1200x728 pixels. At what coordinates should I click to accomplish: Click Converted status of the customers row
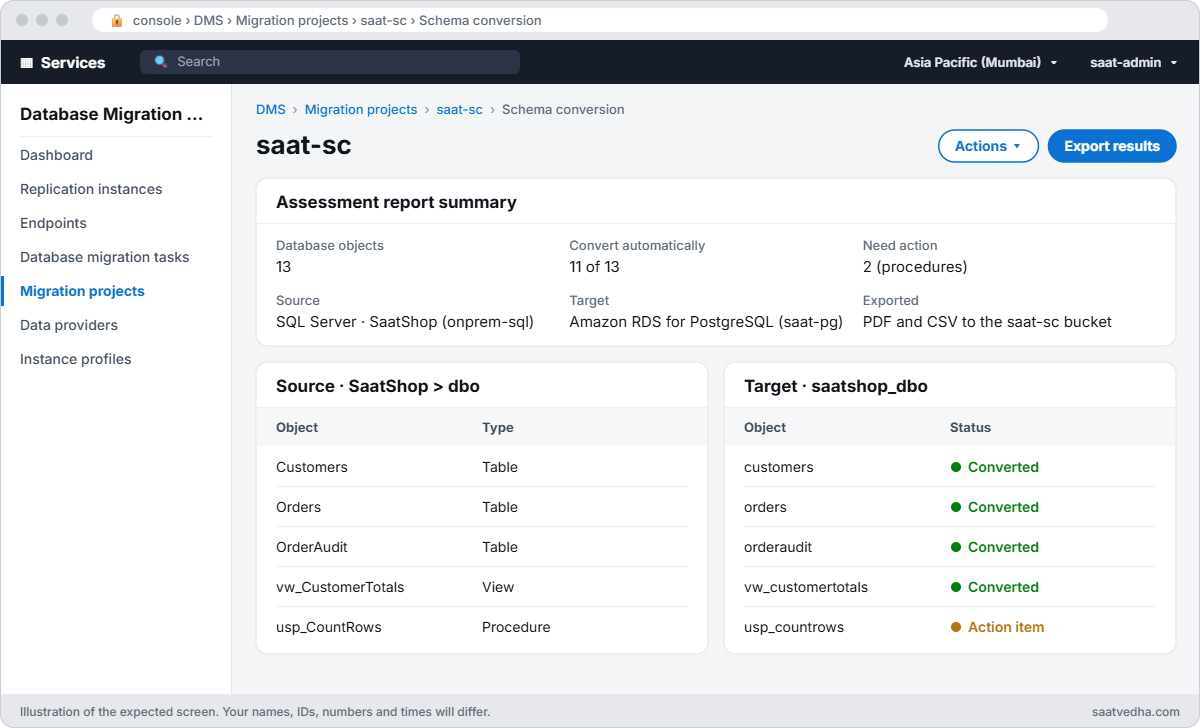pyautogui.click(x=995, y=467)
